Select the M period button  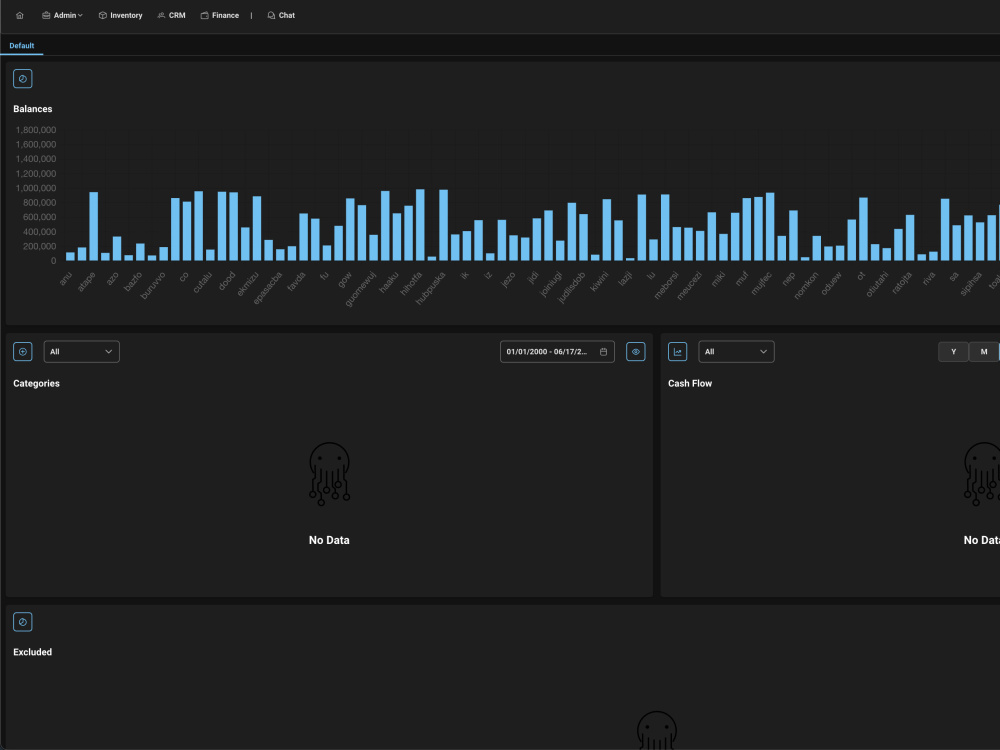pos(984,352)
